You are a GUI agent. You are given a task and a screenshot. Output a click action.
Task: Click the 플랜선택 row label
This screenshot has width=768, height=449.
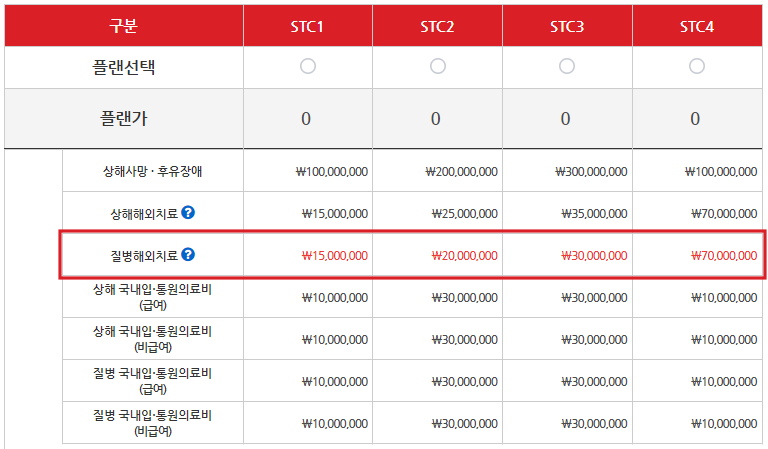click(x=123, y=67)
